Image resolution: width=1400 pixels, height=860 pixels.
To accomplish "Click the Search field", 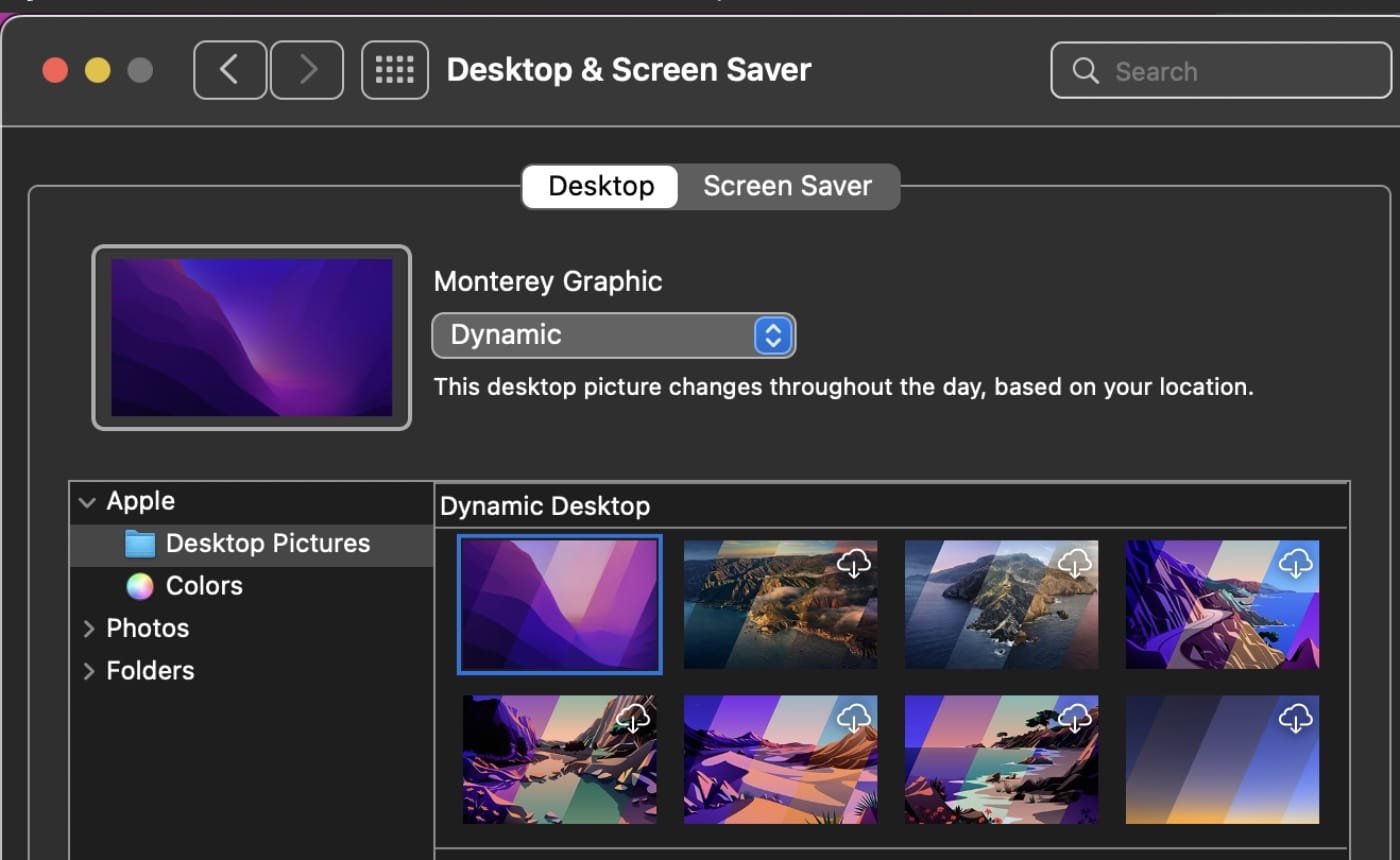I will (1220, 71).
